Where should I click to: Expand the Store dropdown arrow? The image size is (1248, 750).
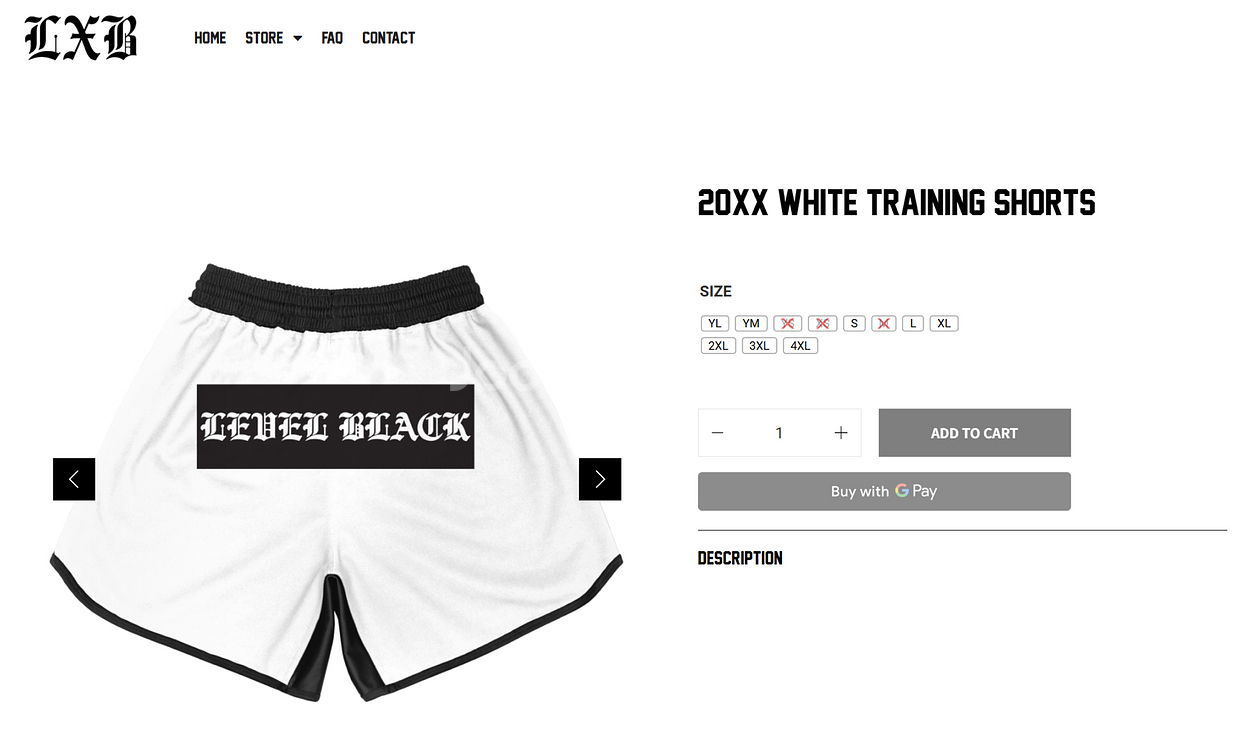[297, 39]
